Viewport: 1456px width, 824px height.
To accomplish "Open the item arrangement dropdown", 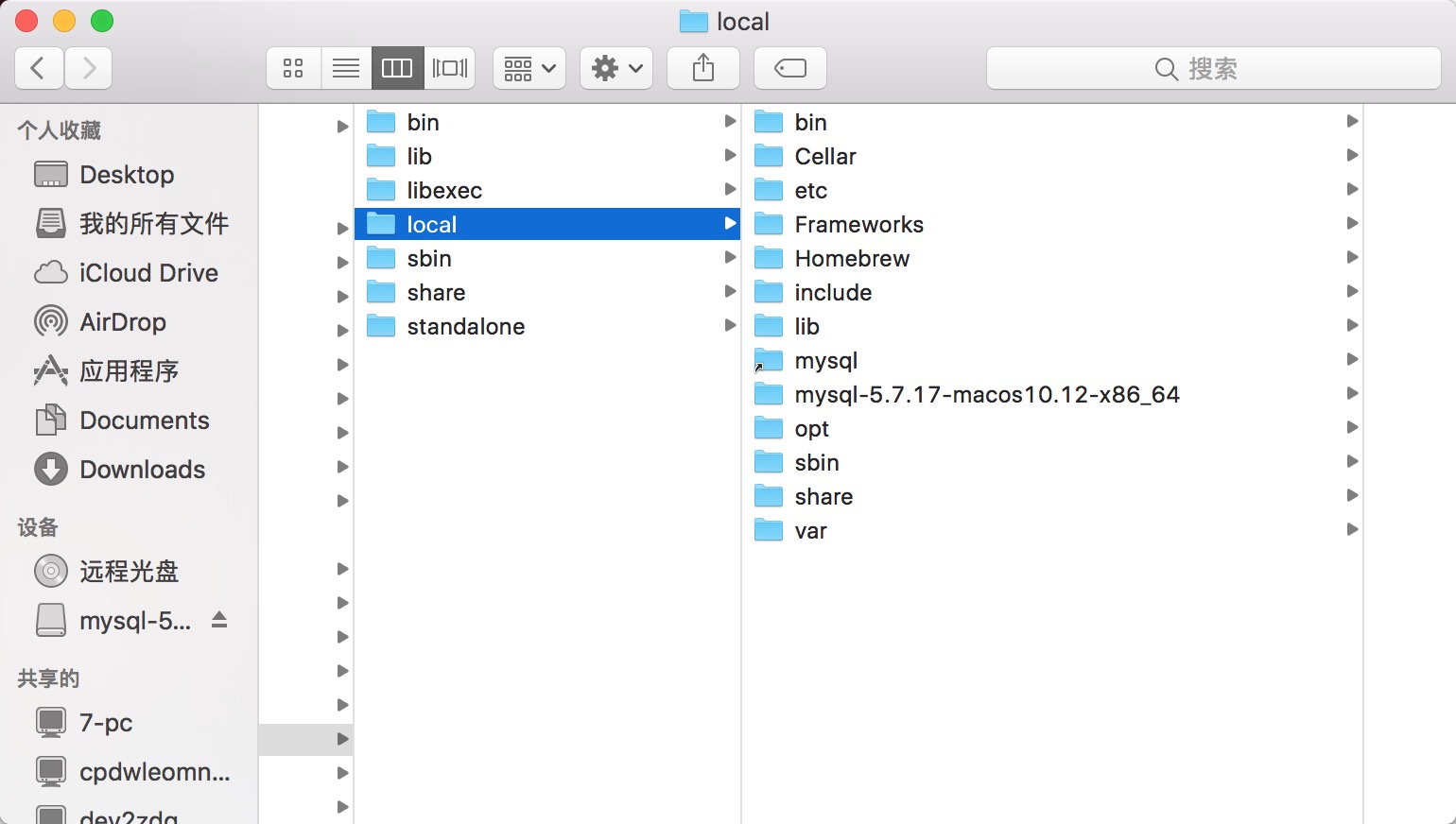I will [529, 67].
